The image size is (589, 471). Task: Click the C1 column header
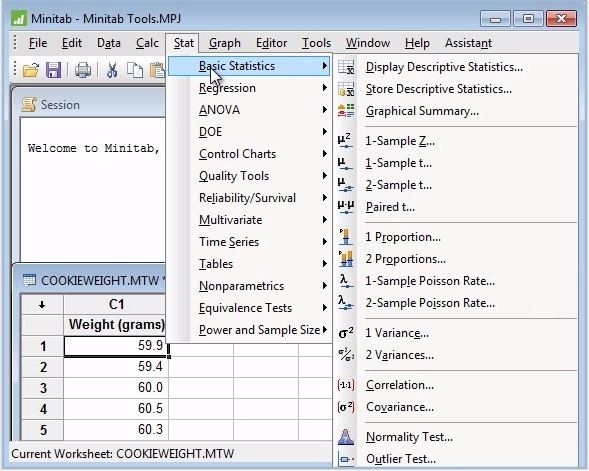click(x=116, y=304)
